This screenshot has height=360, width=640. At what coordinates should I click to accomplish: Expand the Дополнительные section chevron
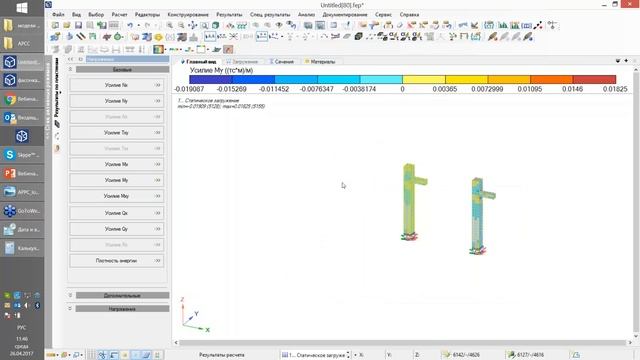[x=70, y=295]
